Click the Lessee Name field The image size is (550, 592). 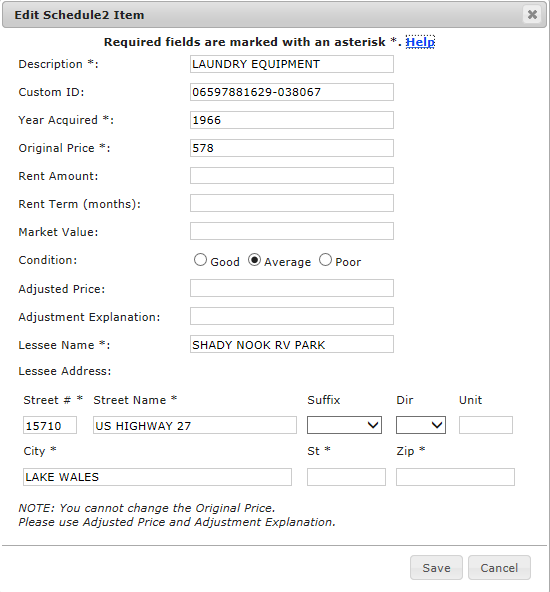pyautogui.click(x=292, y=344)
